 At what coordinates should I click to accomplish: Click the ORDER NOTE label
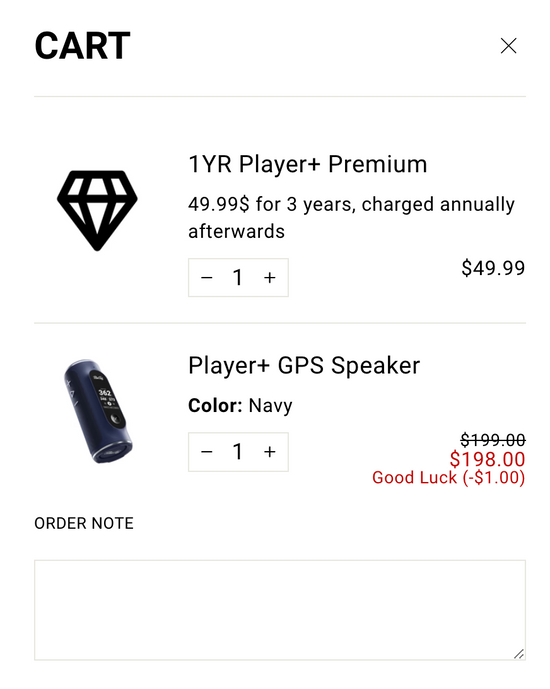click(84, 523)
